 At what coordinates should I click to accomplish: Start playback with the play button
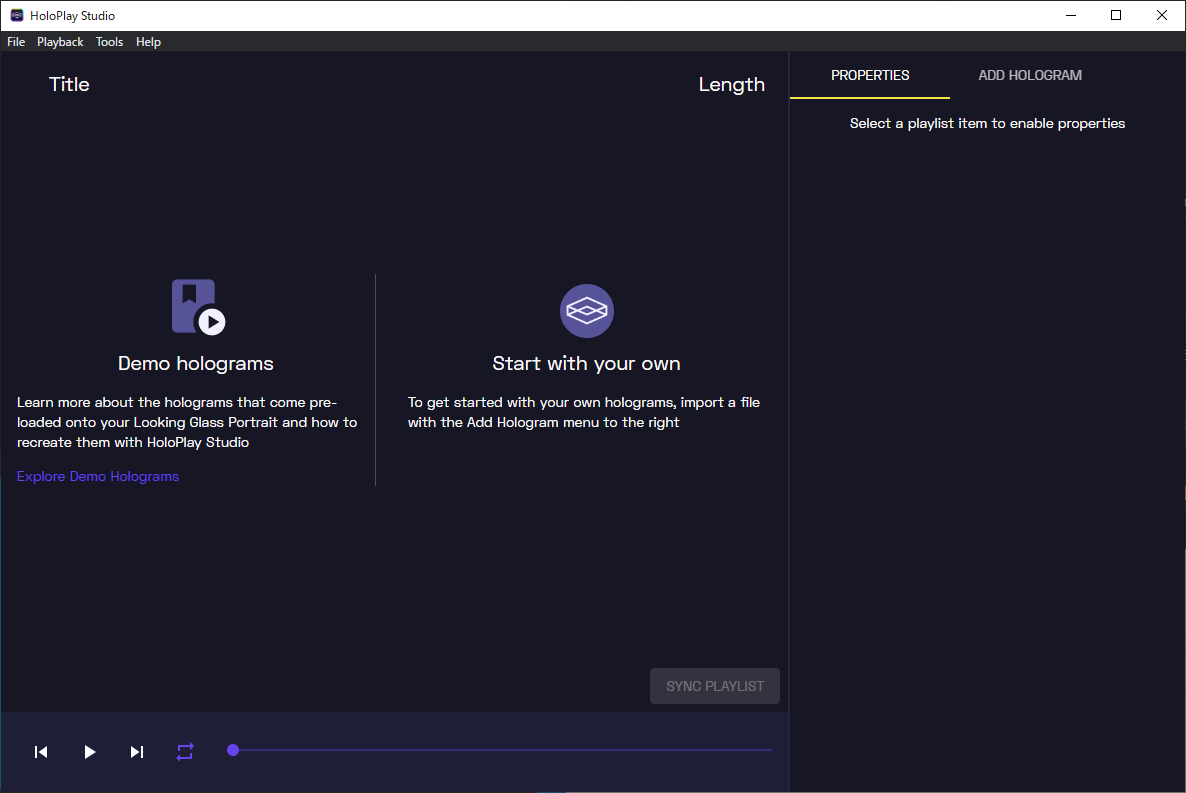(89, 751)
